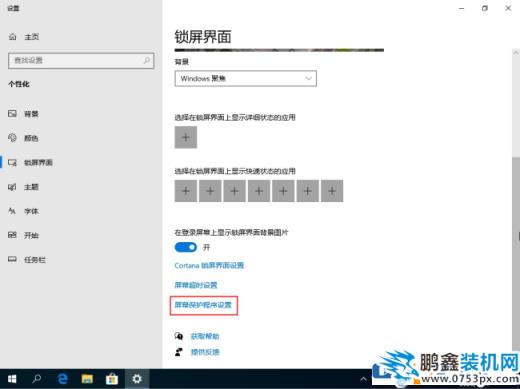
Task: Click 获取帮助 link
Action: point(205,336)
